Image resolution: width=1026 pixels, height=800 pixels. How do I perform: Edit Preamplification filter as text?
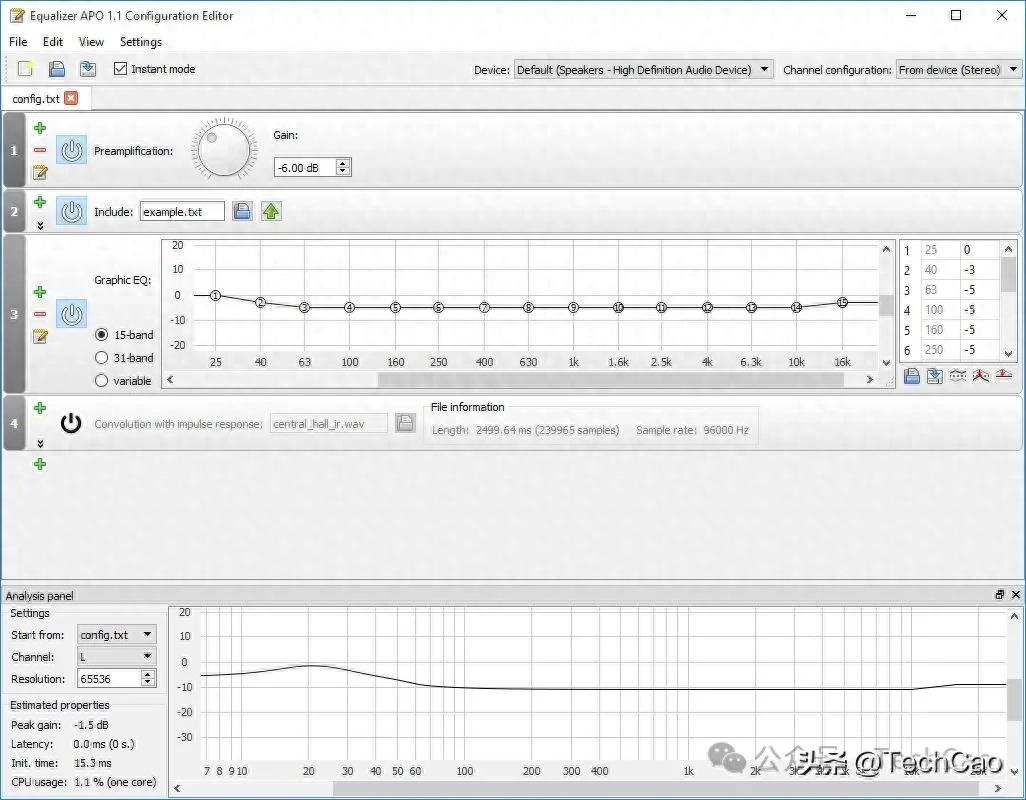coord(40,173)
